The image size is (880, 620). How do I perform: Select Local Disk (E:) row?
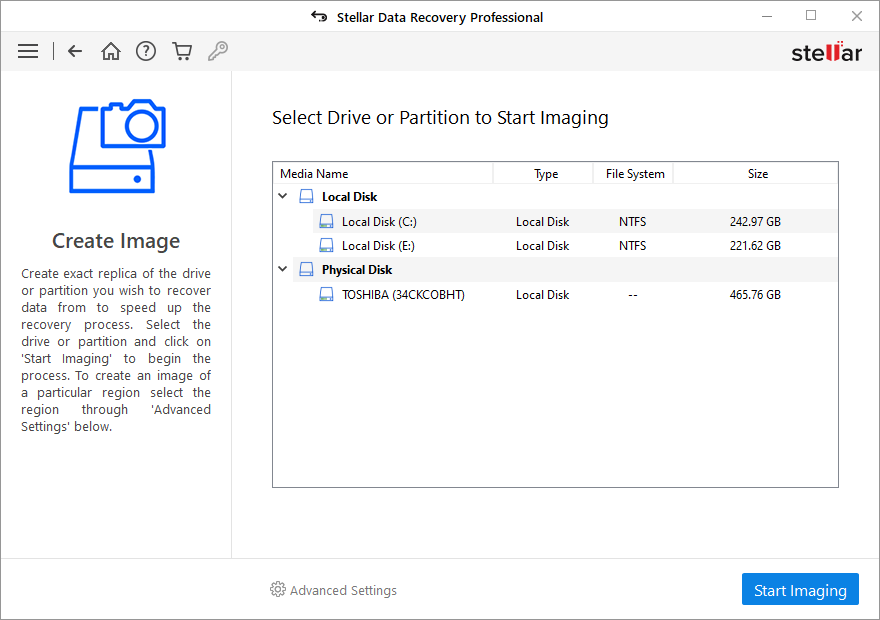(x=575, y=246)
